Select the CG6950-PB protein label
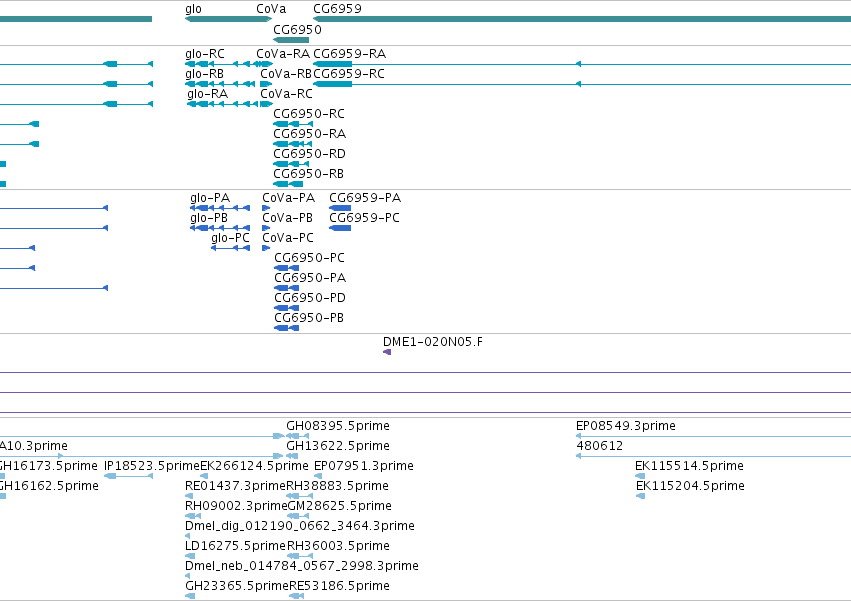The width and height of the screenshot is (851, 601). coord(309,319)
